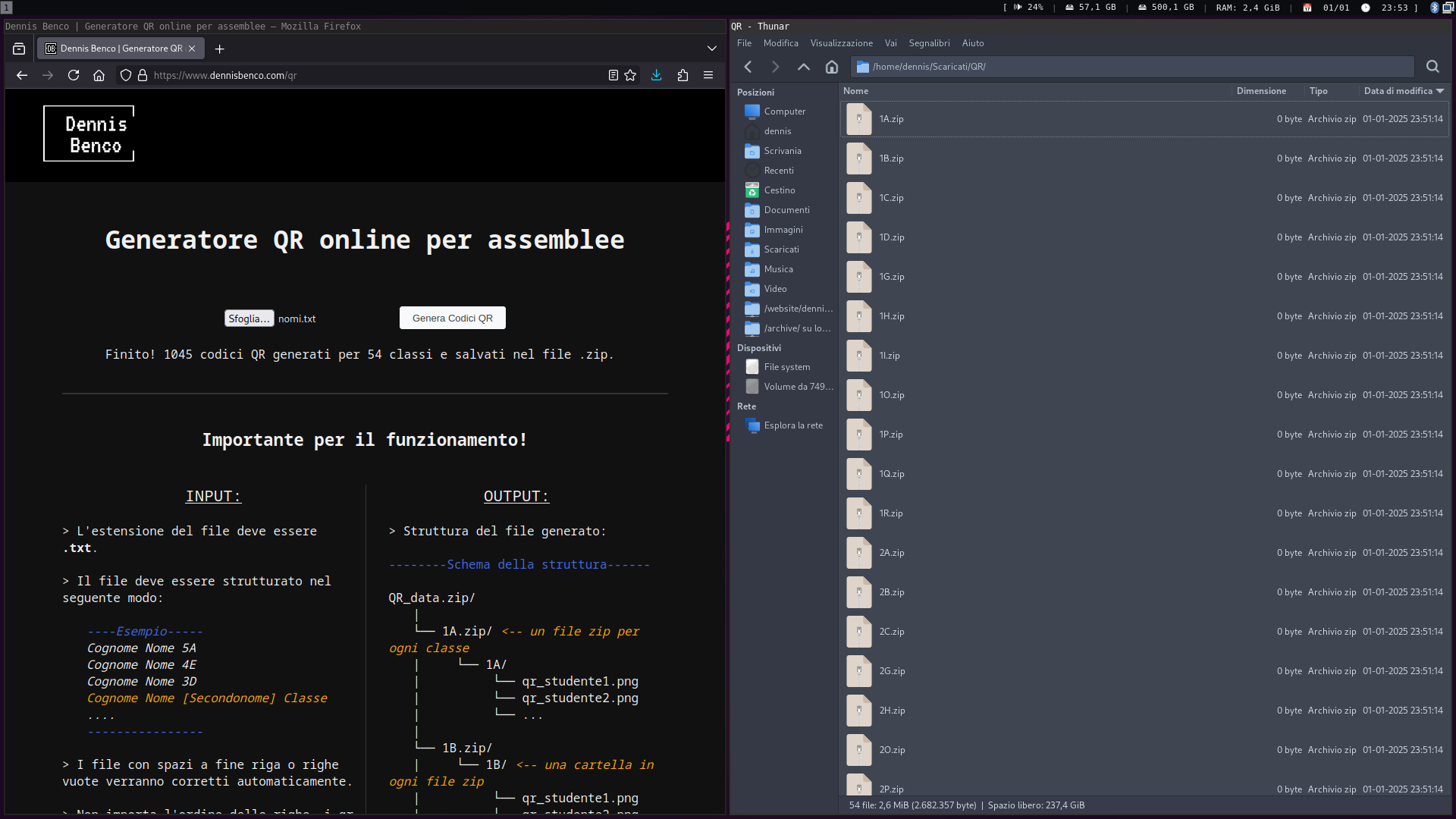Open Thunar Vai menu
1456x819 pixels.
point(891,43)
